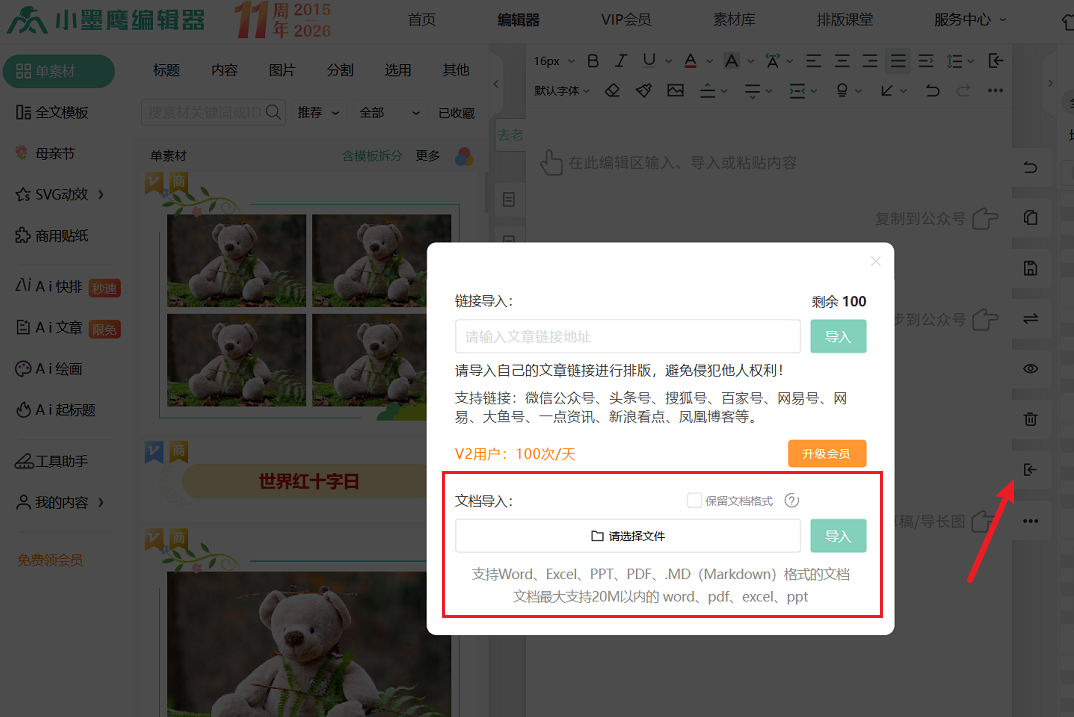Go to 首页 in the top navigation

[422, 20]
